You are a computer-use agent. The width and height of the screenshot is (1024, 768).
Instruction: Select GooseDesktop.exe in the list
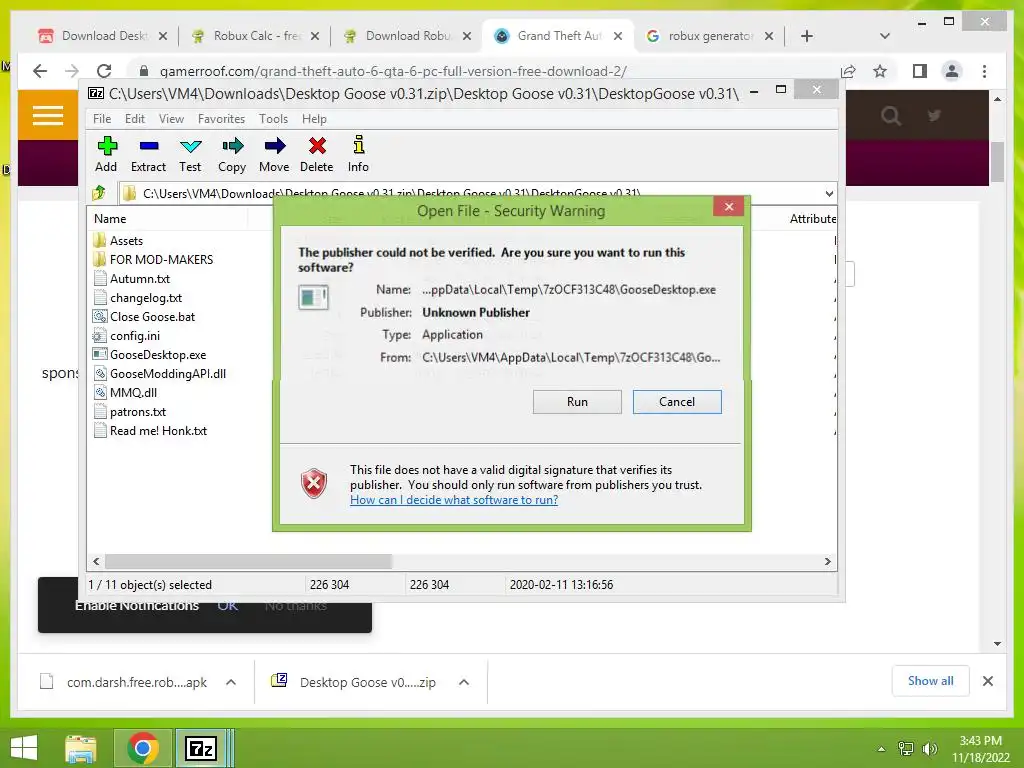click(x=150, y=355)
